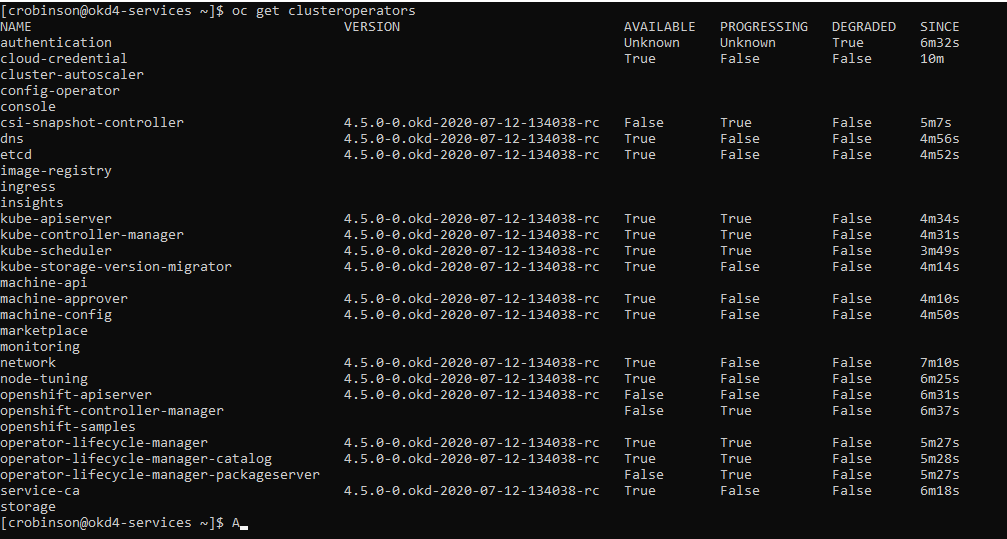The width and height of the screenshot is (1007, 539).
Task: Click authentication's DEGRADED True value
Action: [x=848, y=43]
